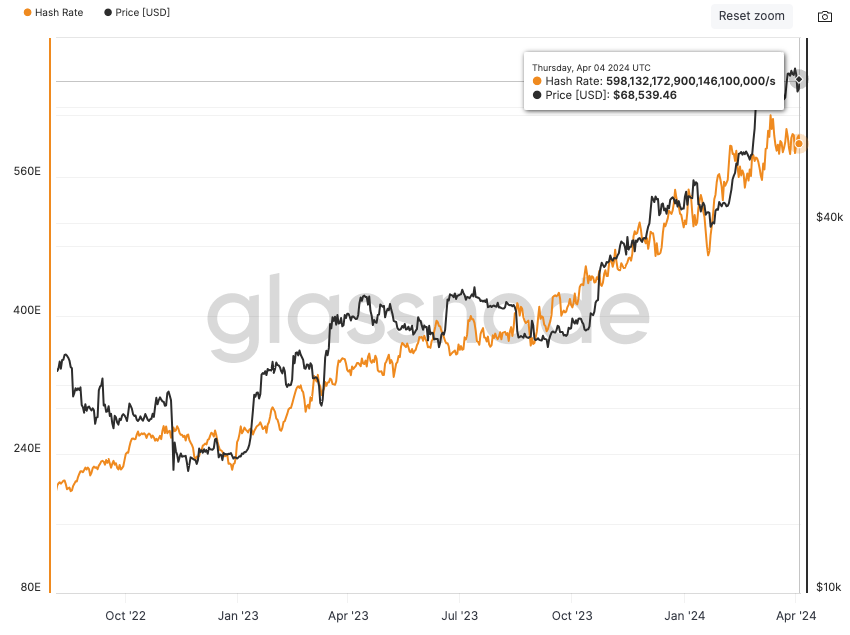Viewport: 850px width, 635px height.
Task: Click the Oct '22 x-axis label
Action: click(125, 616)
